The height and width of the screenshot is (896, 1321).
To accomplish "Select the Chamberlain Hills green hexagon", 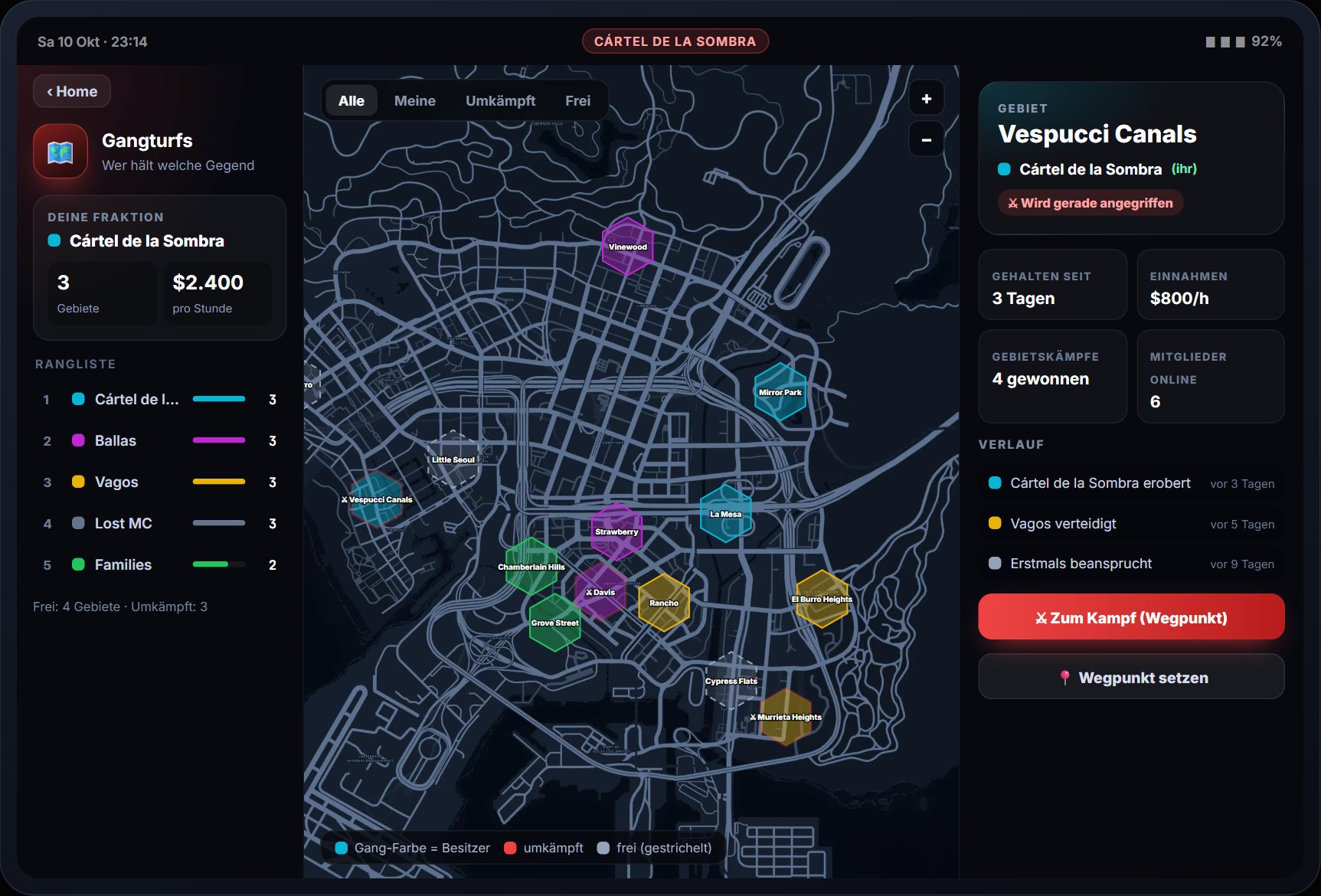I will 531,567.
